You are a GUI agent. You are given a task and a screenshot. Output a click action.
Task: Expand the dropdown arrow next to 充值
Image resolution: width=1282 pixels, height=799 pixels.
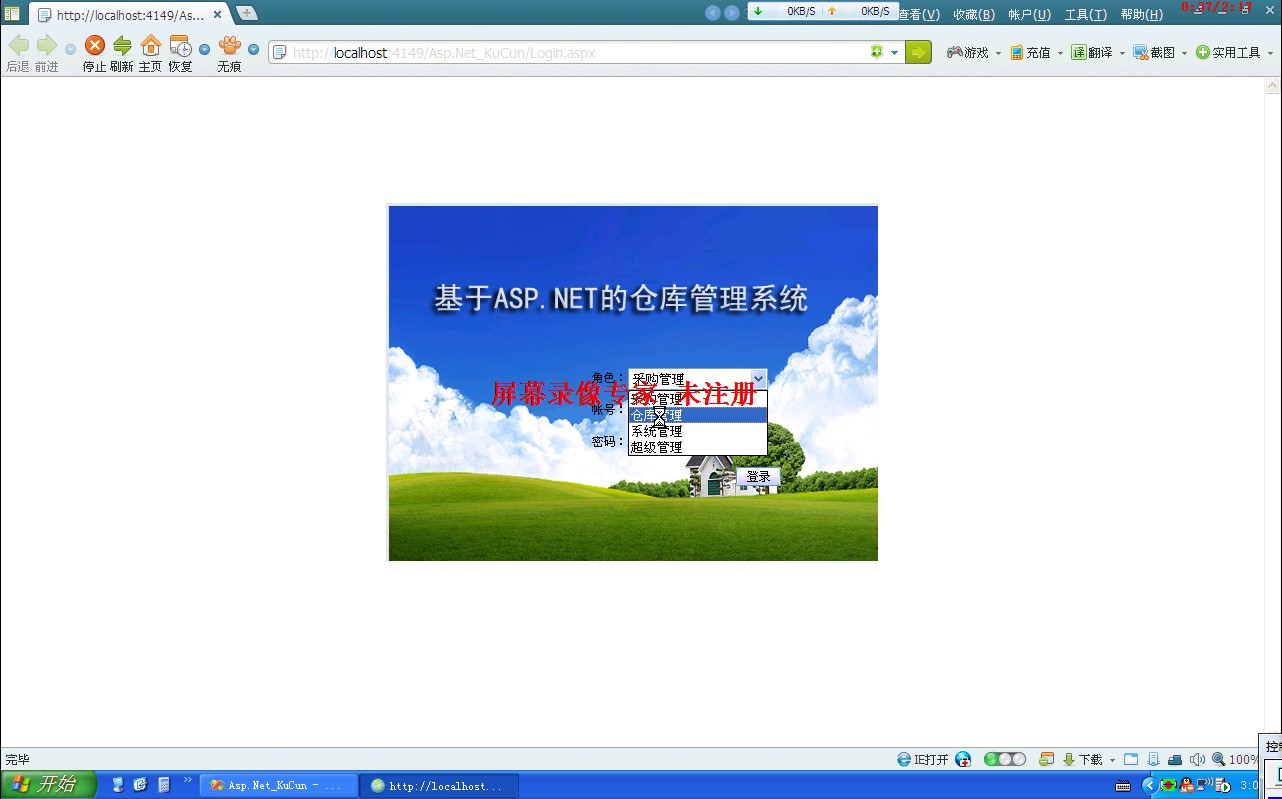pyautogui.click(x=1060, y=53)
